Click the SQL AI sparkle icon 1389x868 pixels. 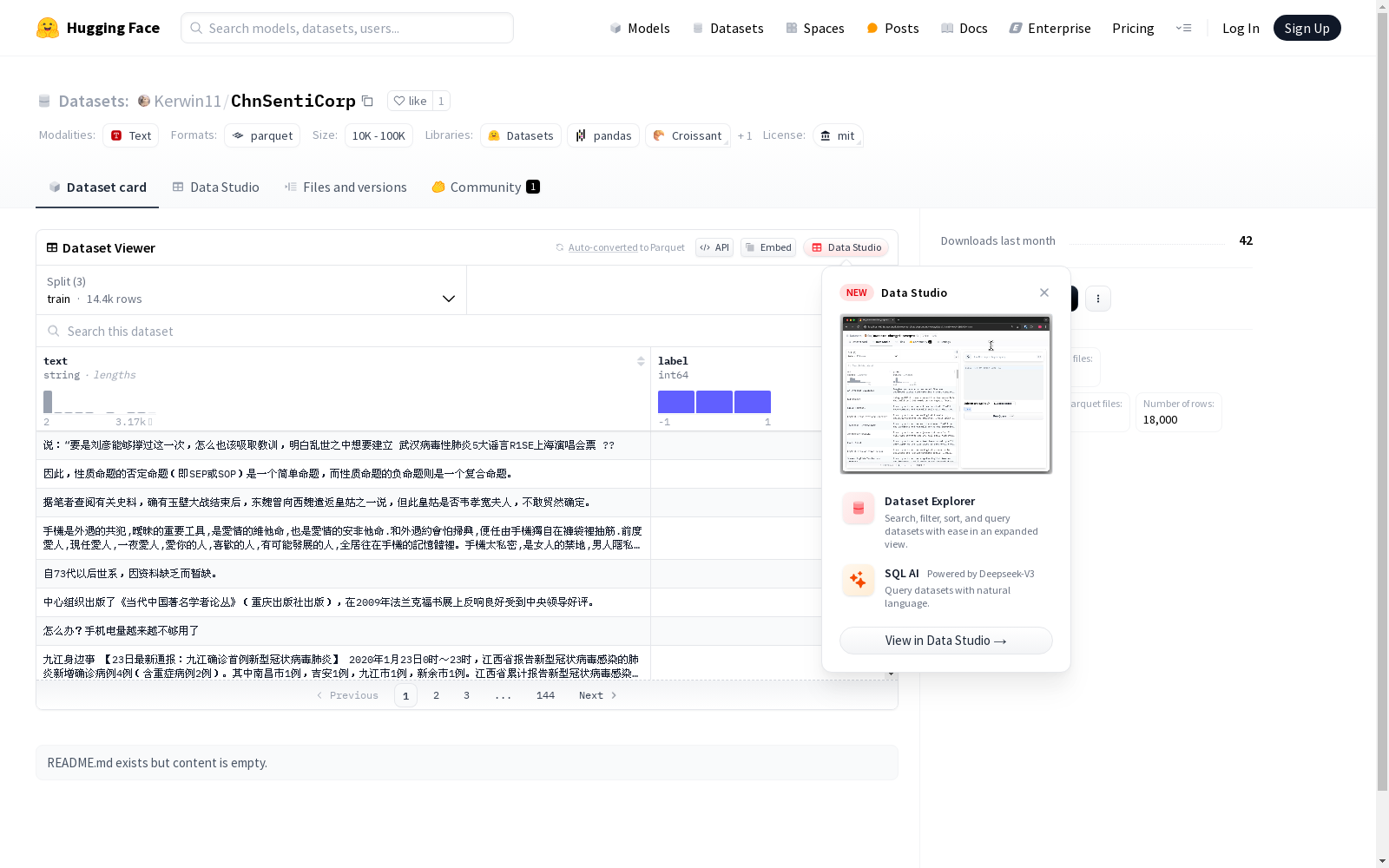coord(859,581)
